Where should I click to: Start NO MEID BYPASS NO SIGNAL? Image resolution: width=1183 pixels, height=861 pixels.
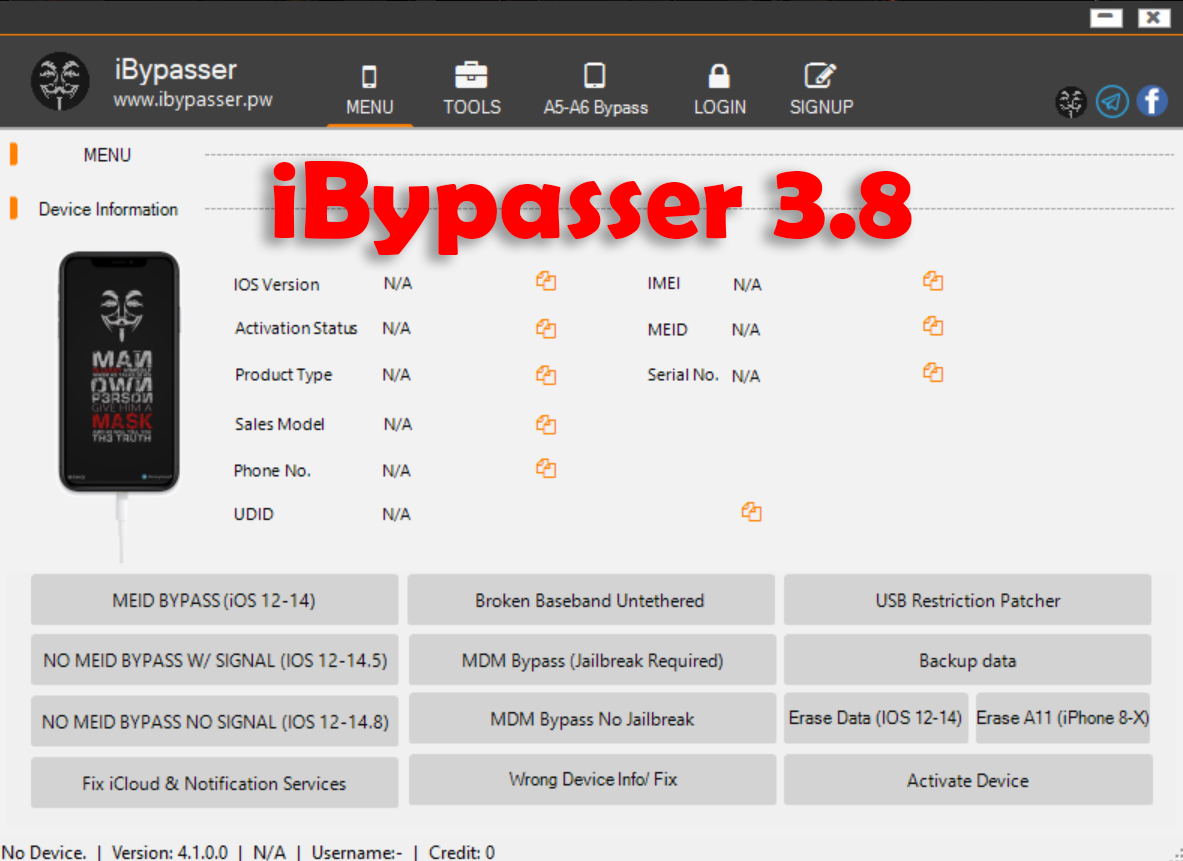214,721
